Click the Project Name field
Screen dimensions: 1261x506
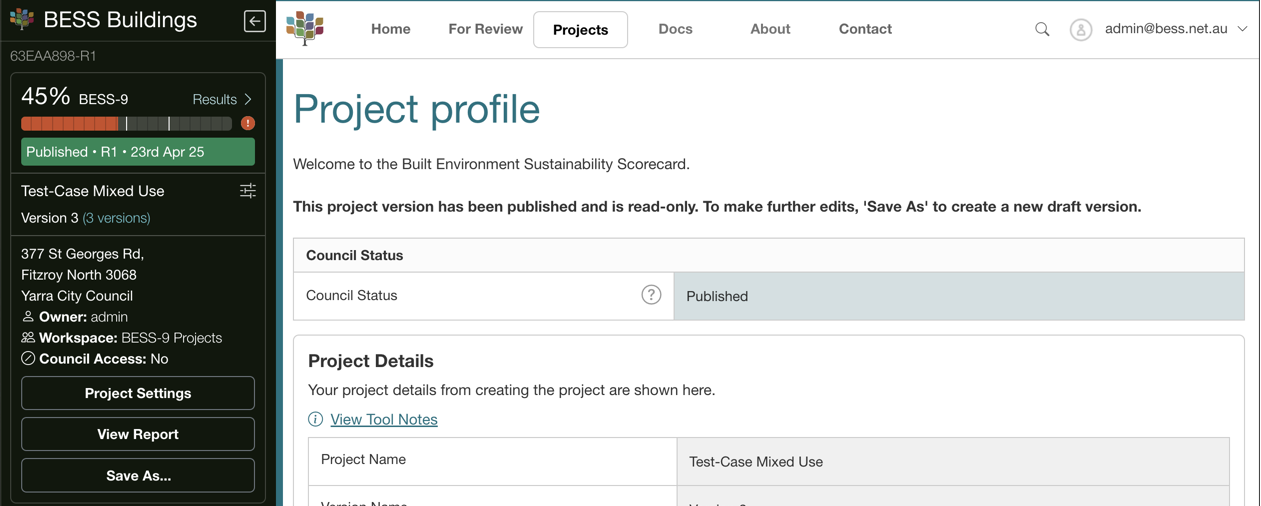(952, 462)
